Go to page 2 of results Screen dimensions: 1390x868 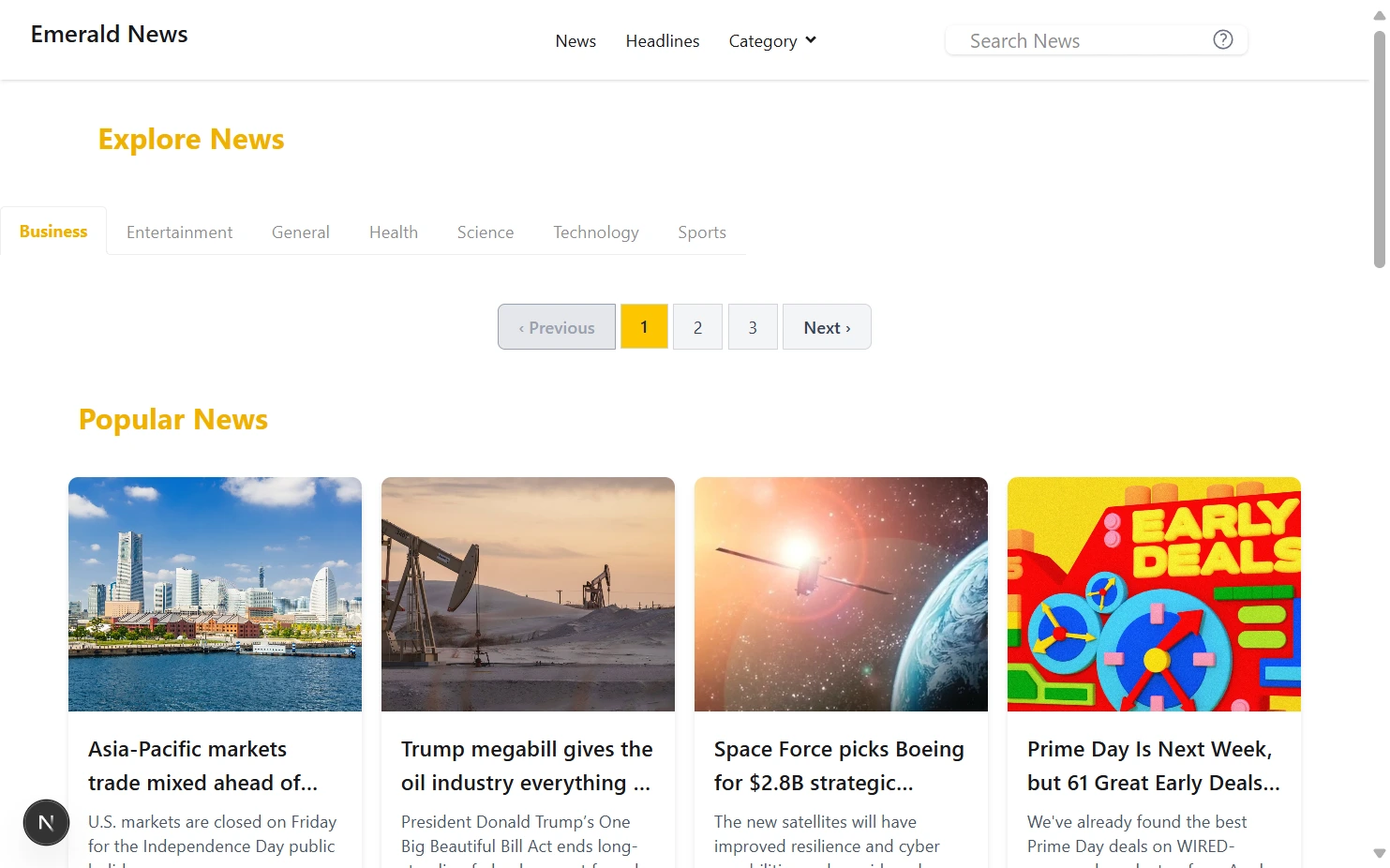pos(697,327)
